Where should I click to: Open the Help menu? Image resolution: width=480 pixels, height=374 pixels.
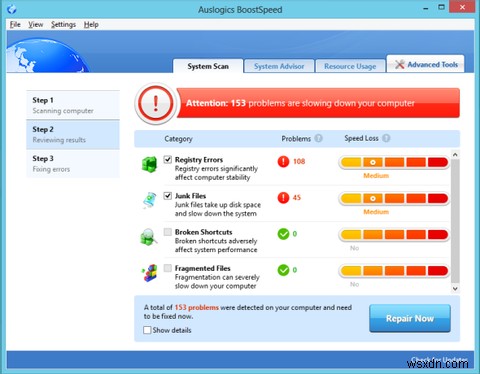click(x=91, y=24)
